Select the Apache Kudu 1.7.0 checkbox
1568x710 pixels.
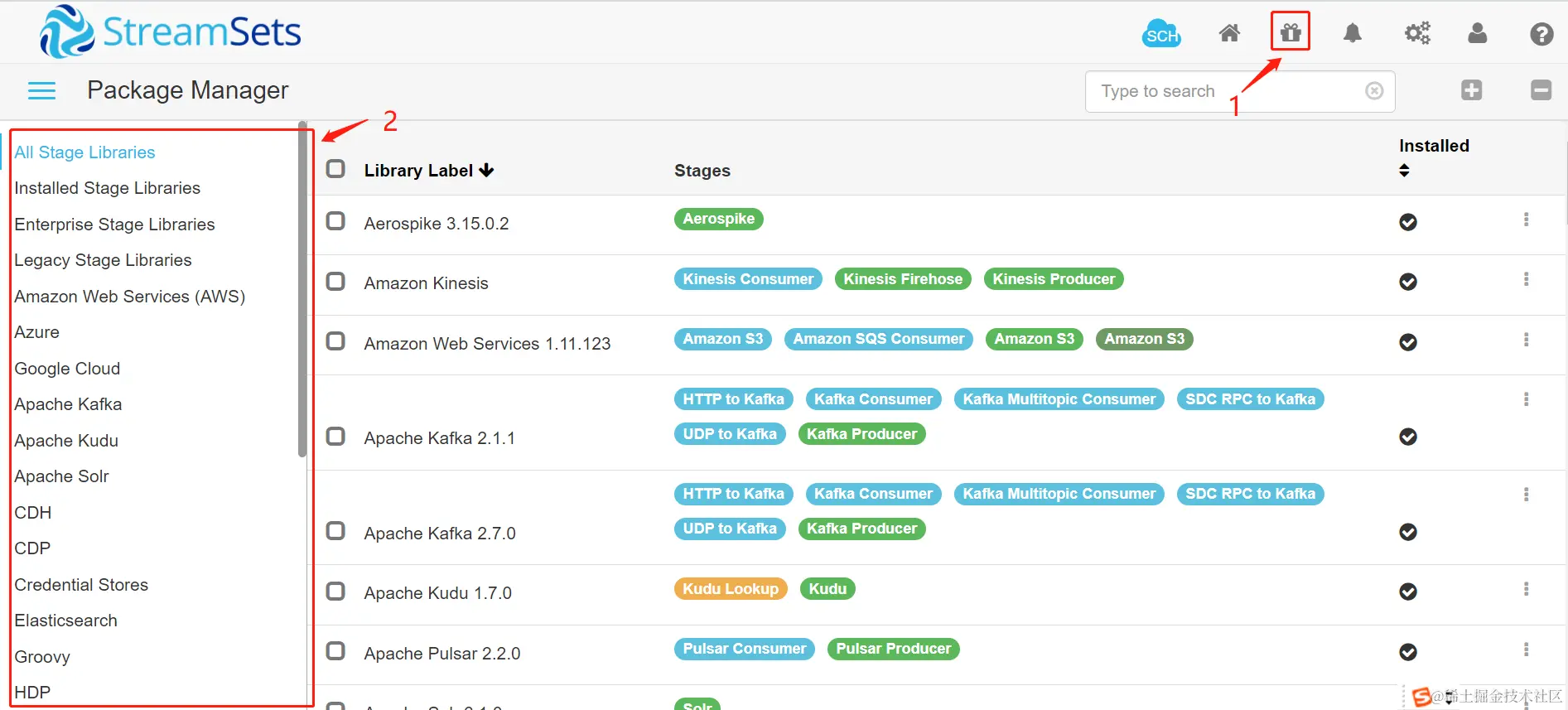point(335,592)
